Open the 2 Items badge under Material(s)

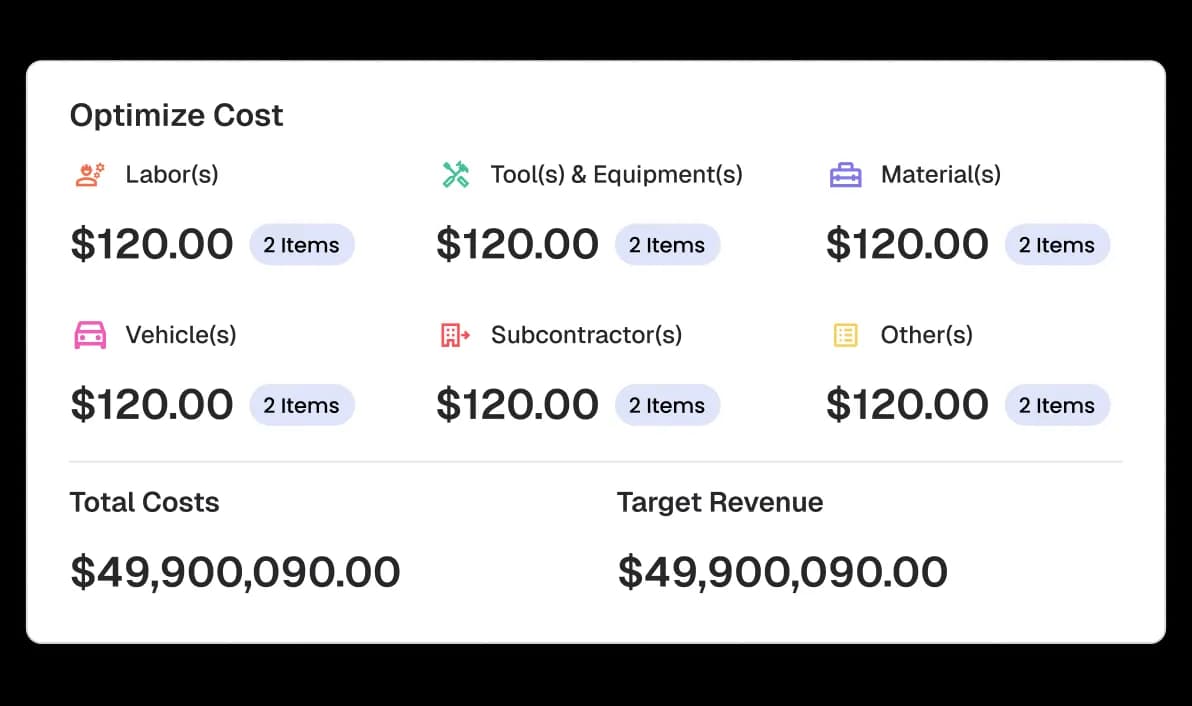pyautogui.click(x=1057, y=245)
